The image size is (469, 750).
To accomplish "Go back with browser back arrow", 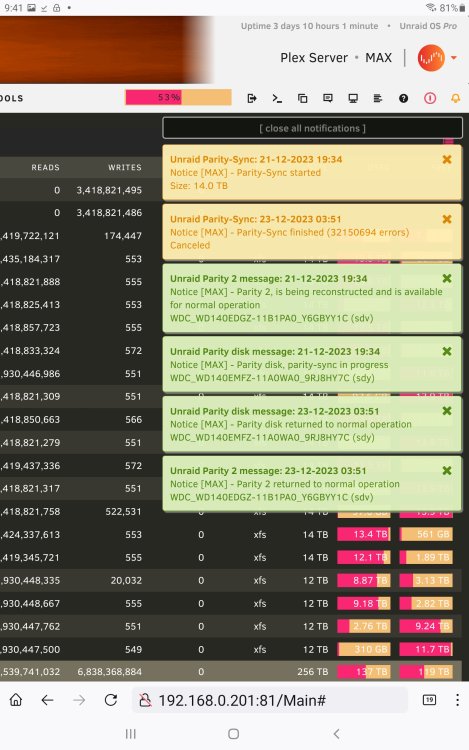I will coord(47,700).
